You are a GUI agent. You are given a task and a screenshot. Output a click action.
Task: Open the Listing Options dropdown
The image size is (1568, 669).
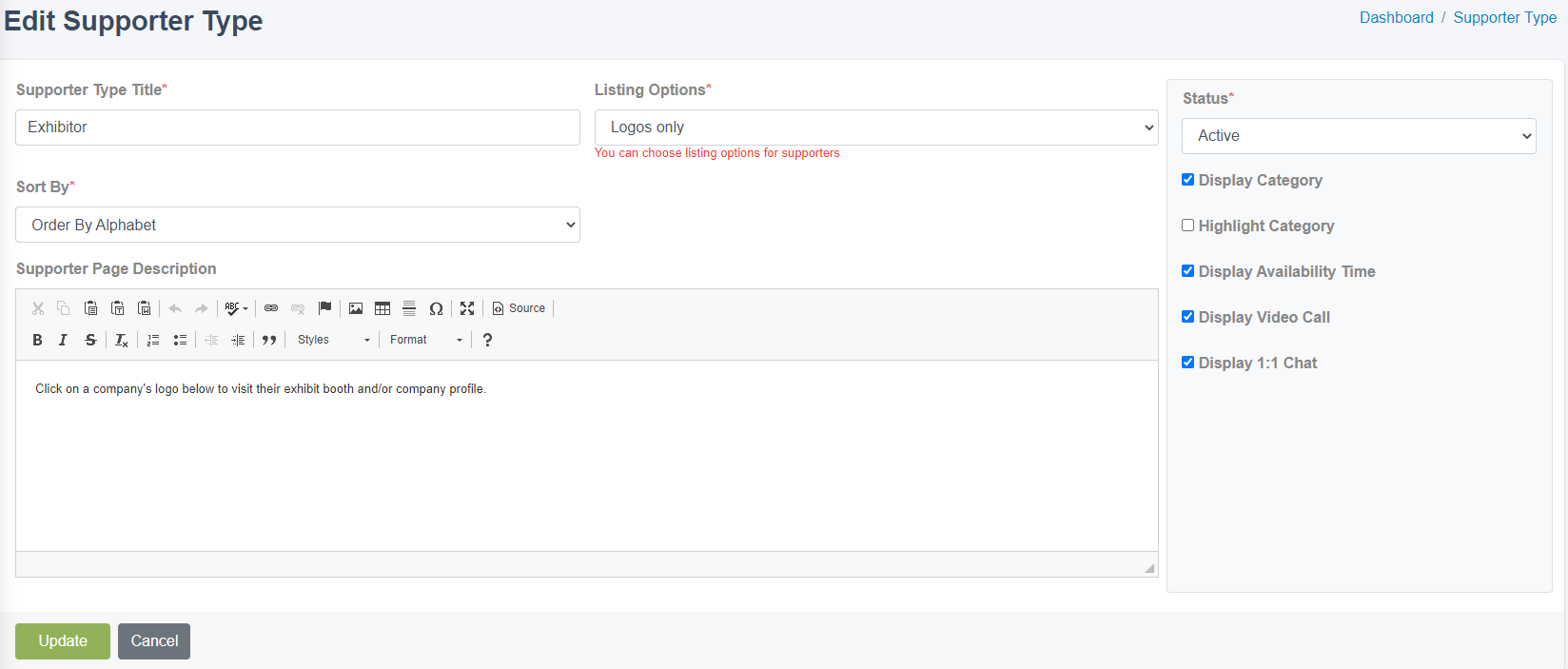point(875,128)
